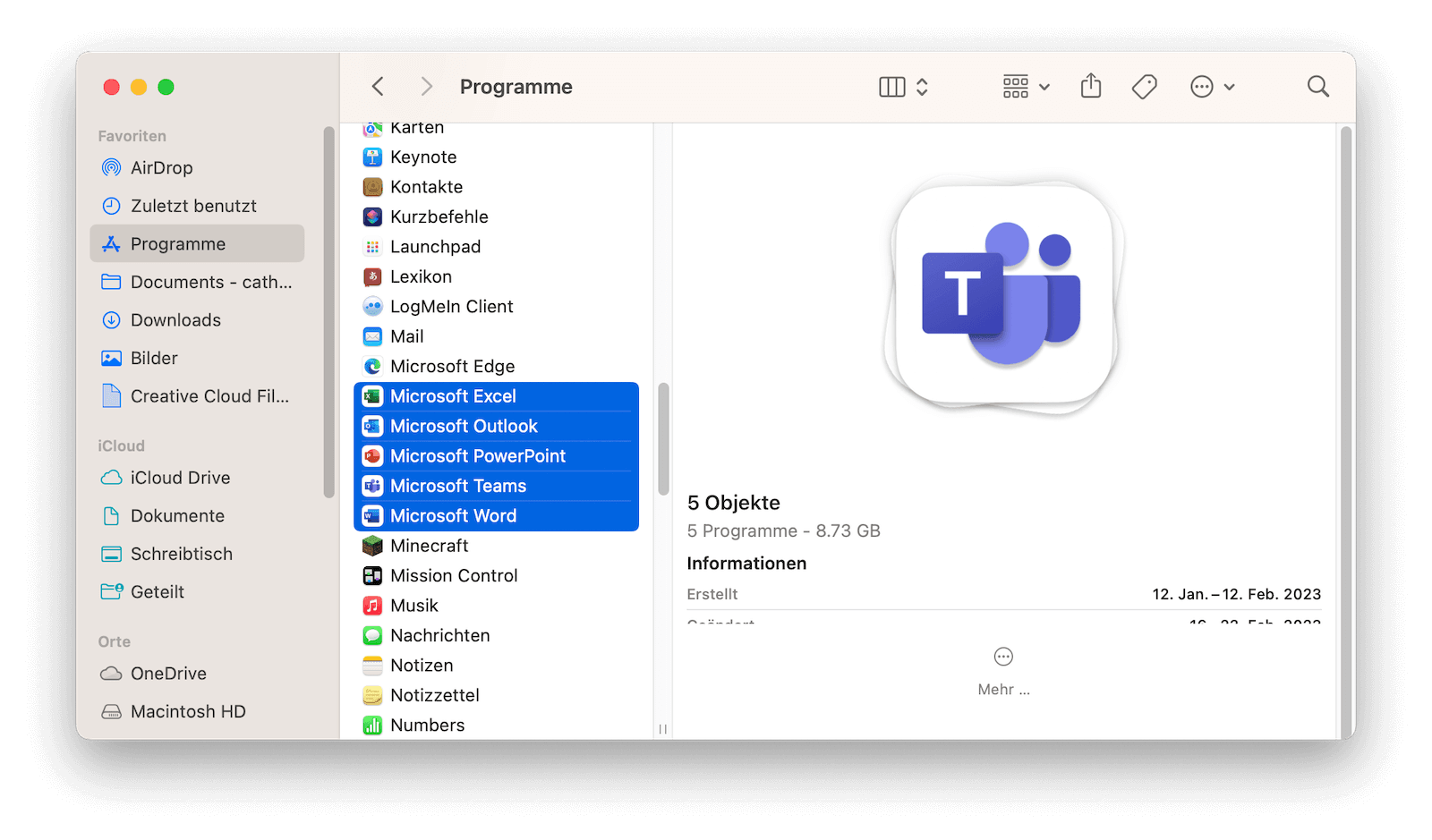This screenshot has width=1432, height=840.
Task: Click the Mission Control icon
Action: coord(372,576)
